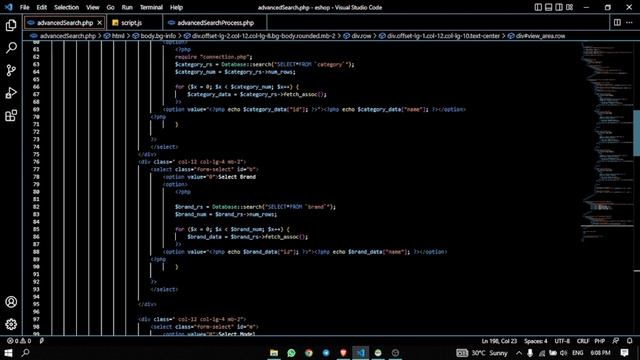Click the editor vertical scrollbar thumb

pos(637,133)
